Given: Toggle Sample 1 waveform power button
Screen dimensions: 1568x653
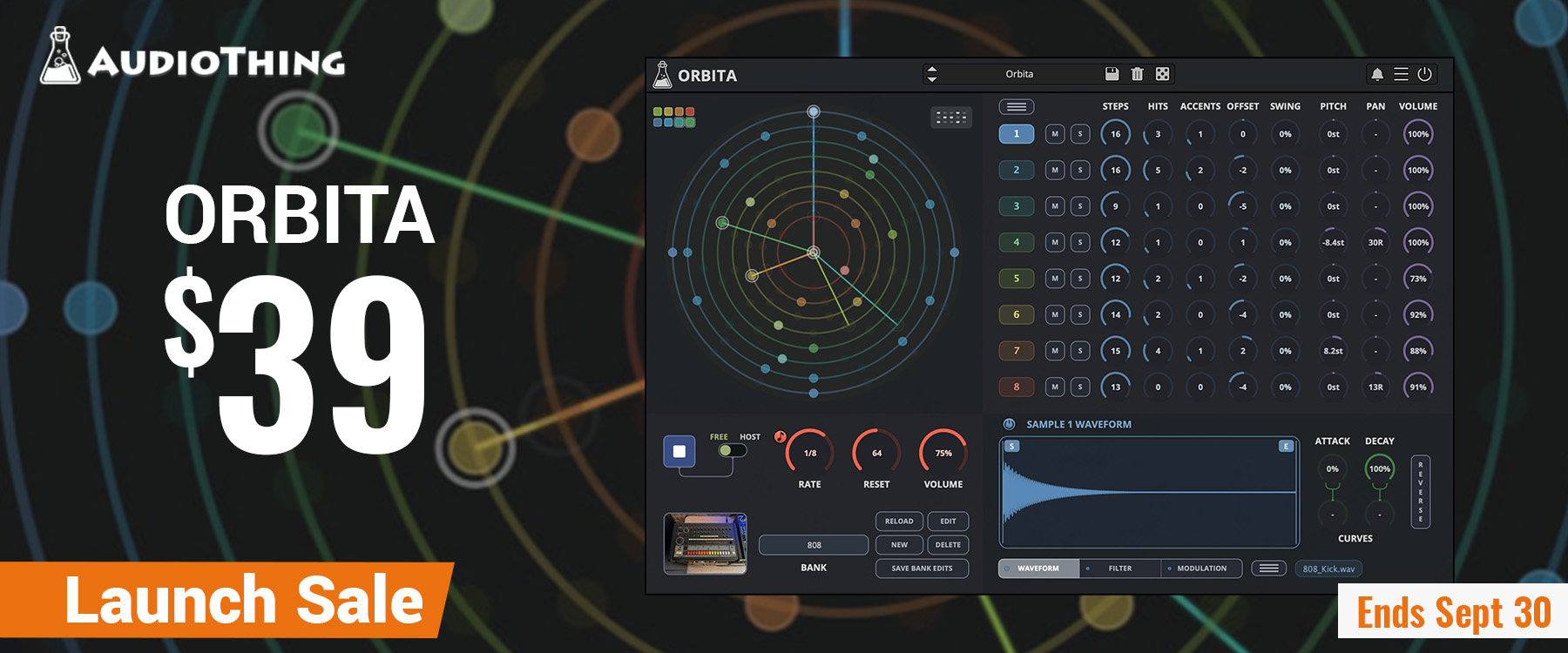Looking at the screenshot, I should click(x=1009, y=424).
